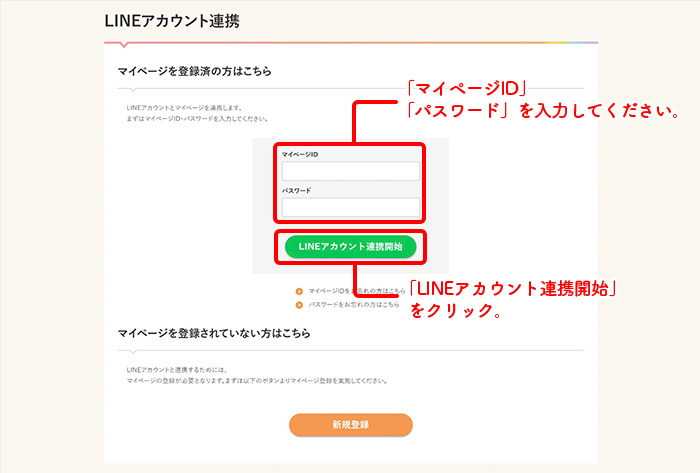Open マイページIDをお忘れの方はこちら link

tap(357, 291)
